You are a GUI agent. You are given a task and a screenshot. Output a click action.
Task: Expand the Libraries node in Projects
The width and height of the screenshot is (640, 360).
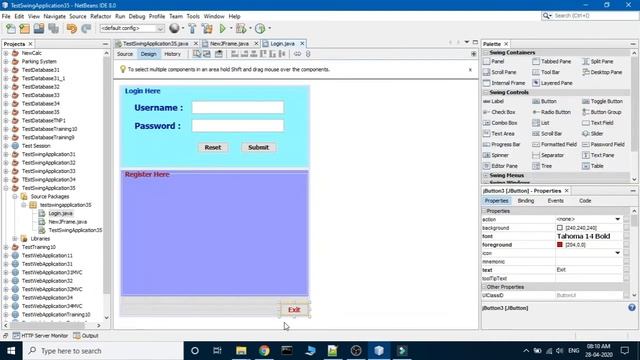coord(15,239)
